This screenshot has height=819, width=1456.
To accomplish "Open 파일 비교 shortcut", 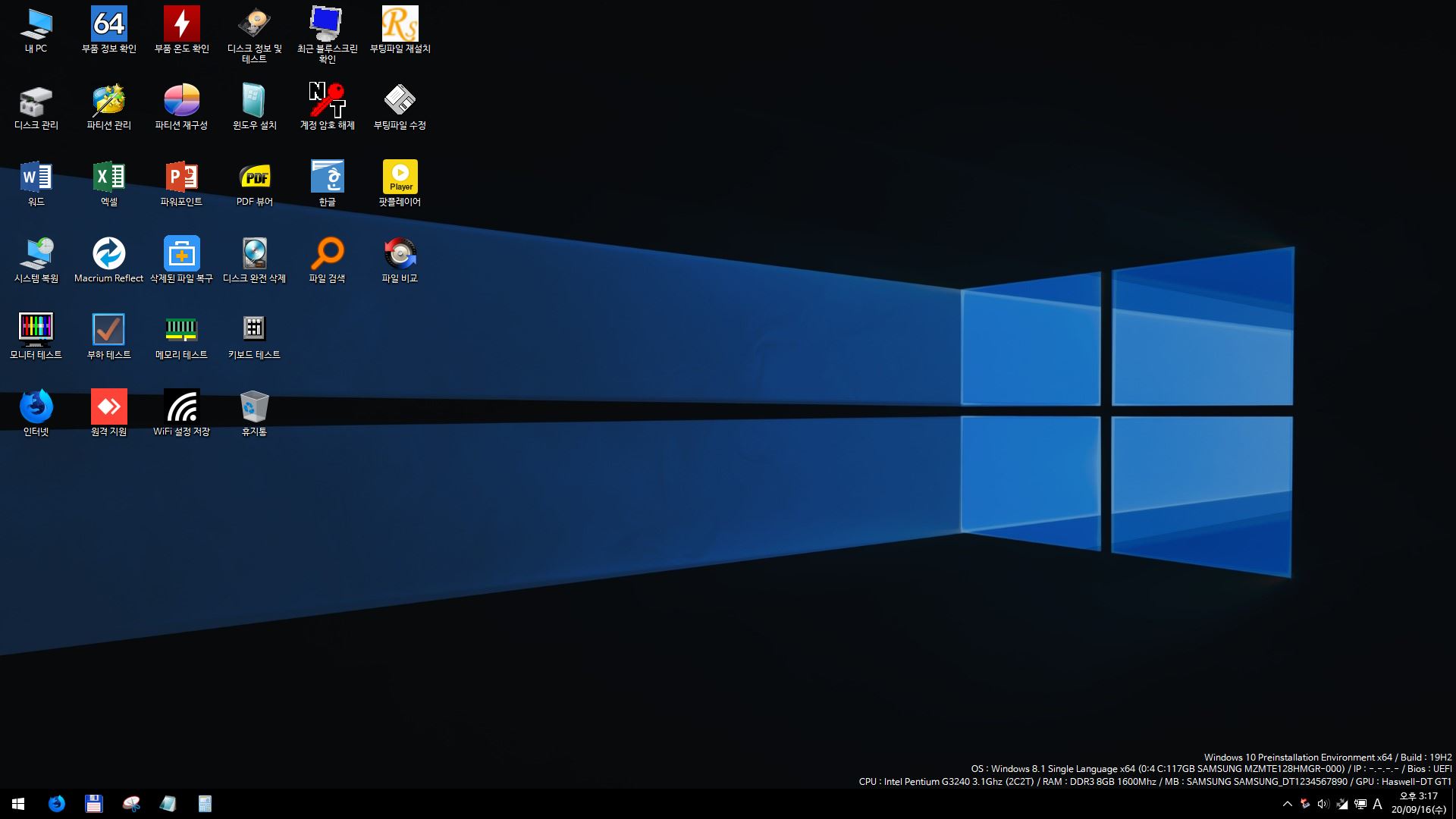I will (x=400, y=260).
